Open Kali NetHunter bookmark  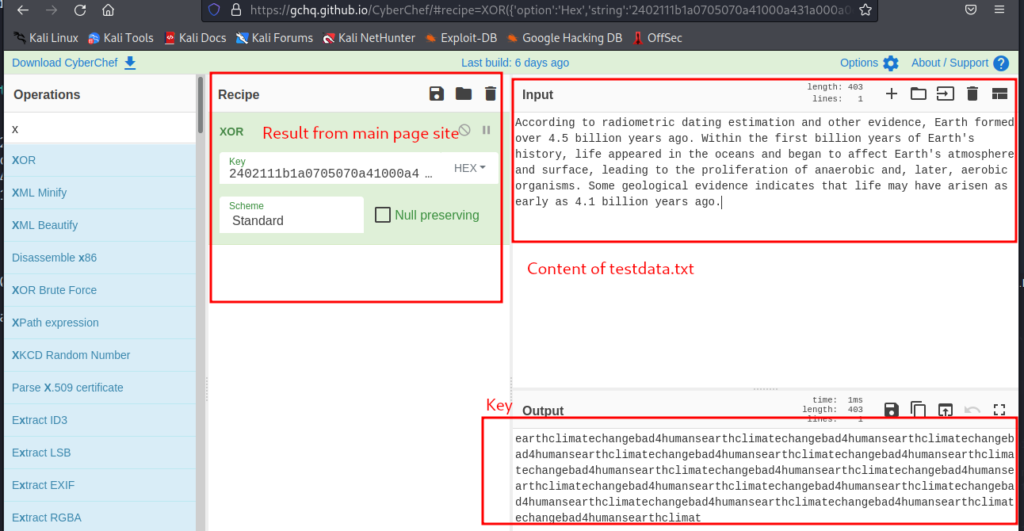[x=369, y=38]
